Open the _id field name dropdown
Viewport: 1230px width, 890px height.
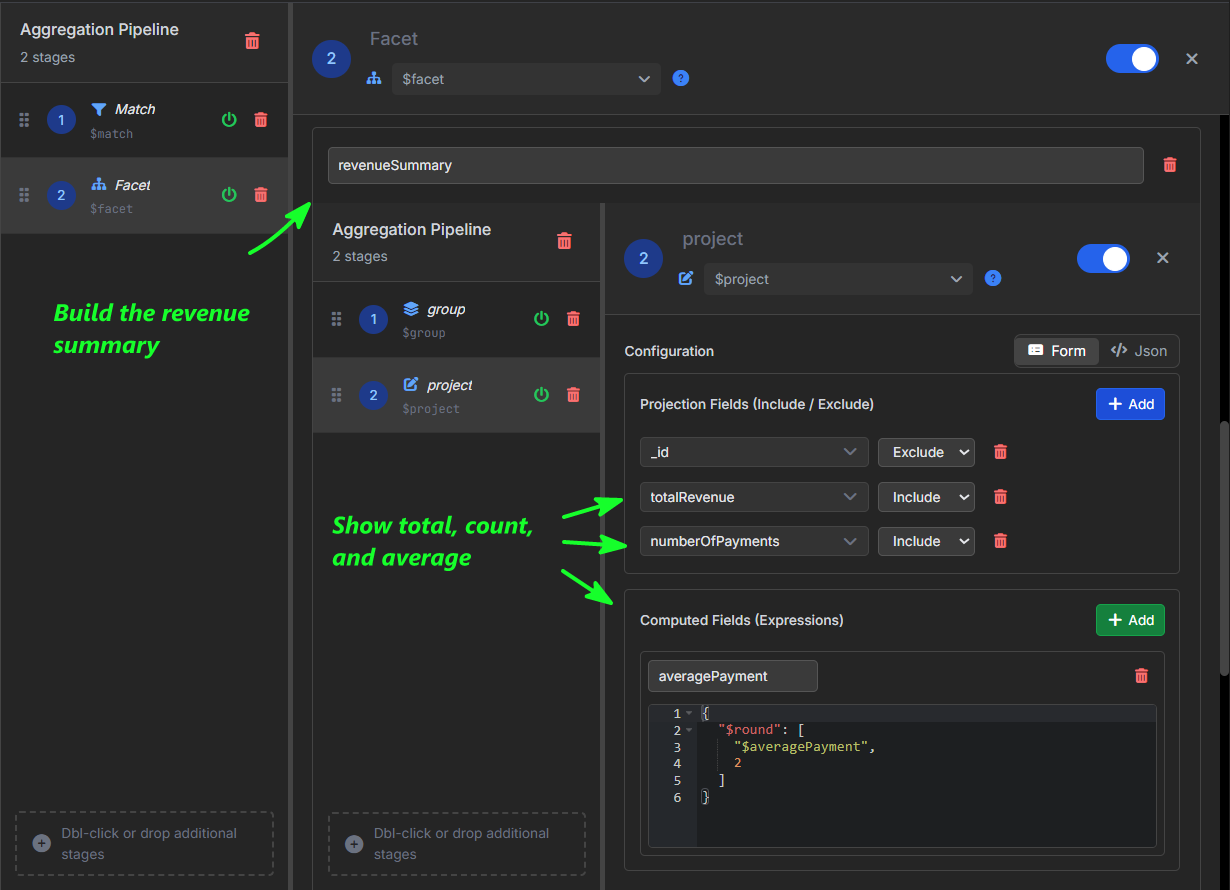[x=754, y=452]
